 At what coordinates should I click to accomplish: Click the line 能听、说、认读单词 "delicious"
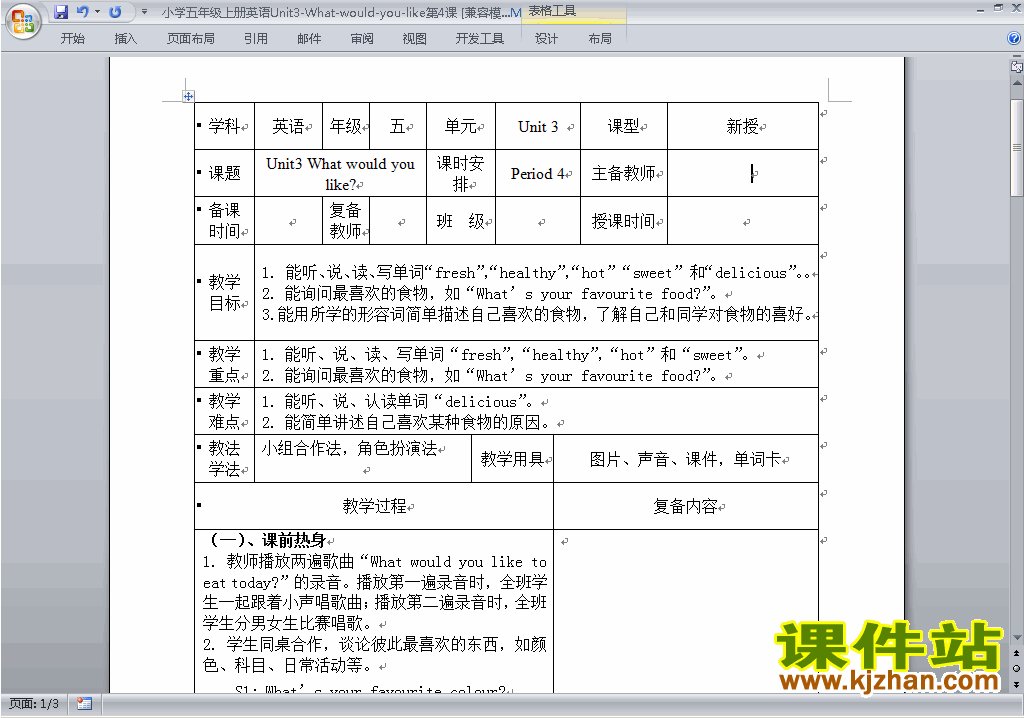[398, 401]
